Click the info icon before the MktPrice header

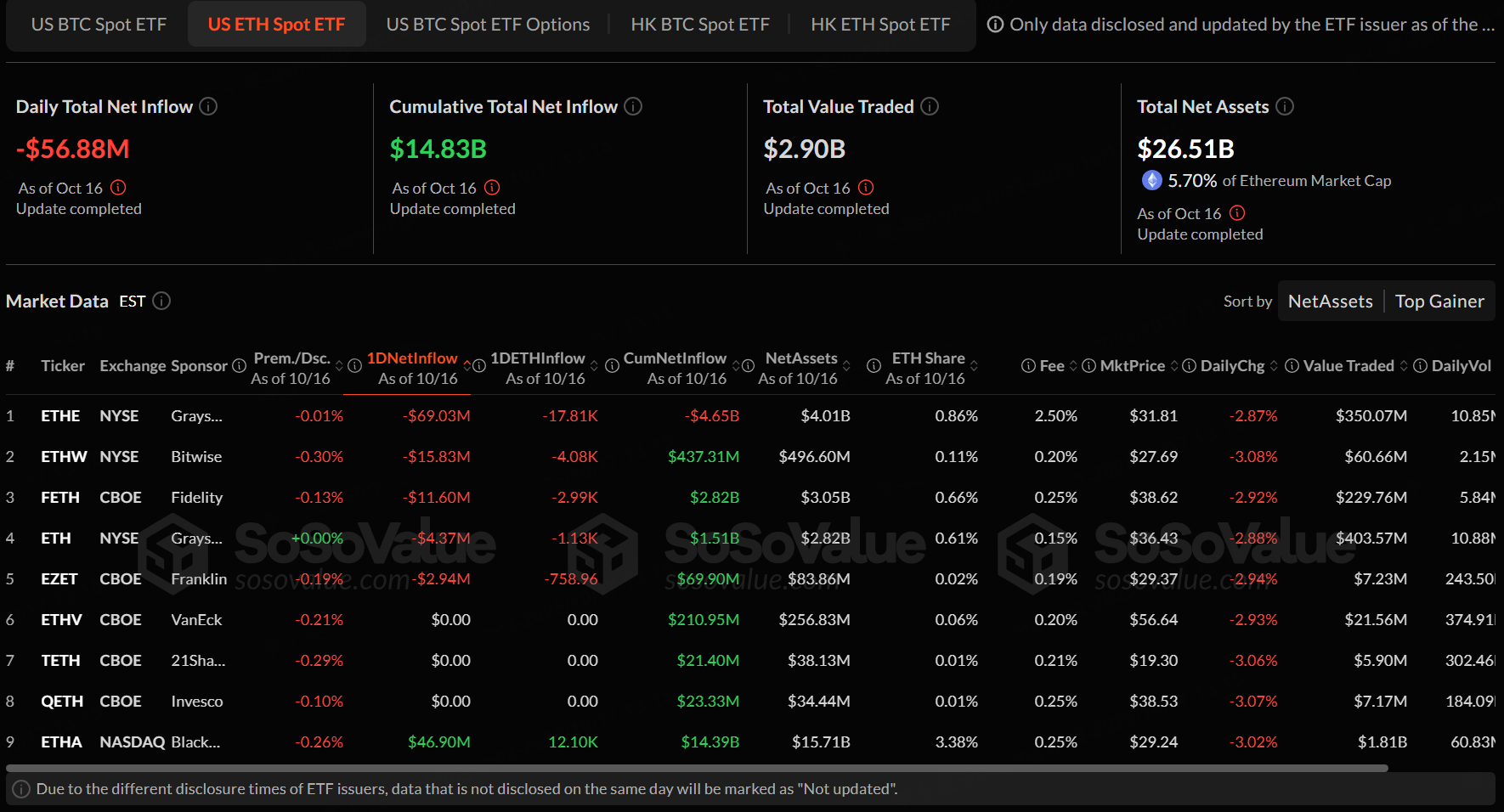click(1088, 366)
